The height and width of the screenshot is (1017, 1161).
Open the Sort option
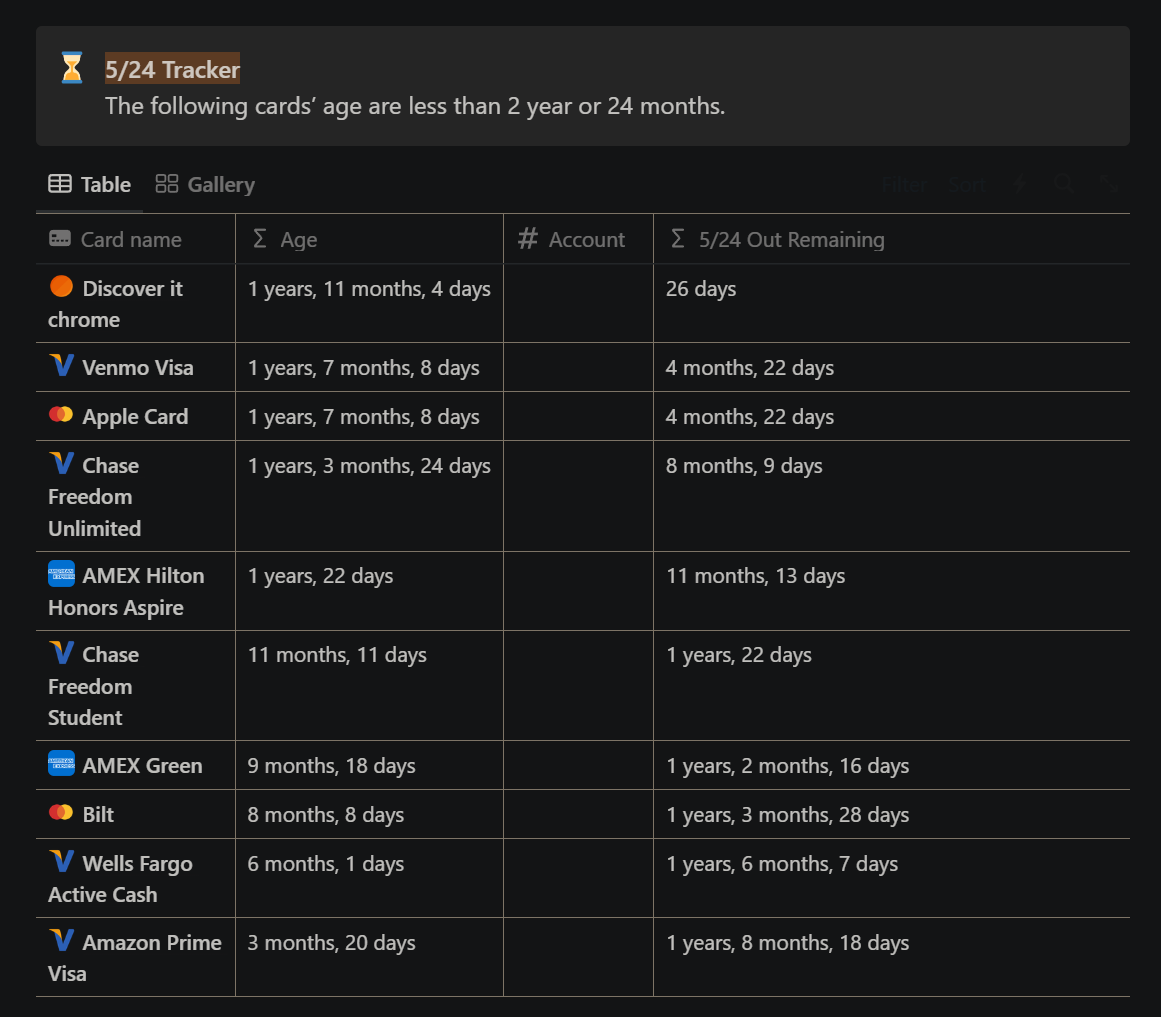coord(967,184)
